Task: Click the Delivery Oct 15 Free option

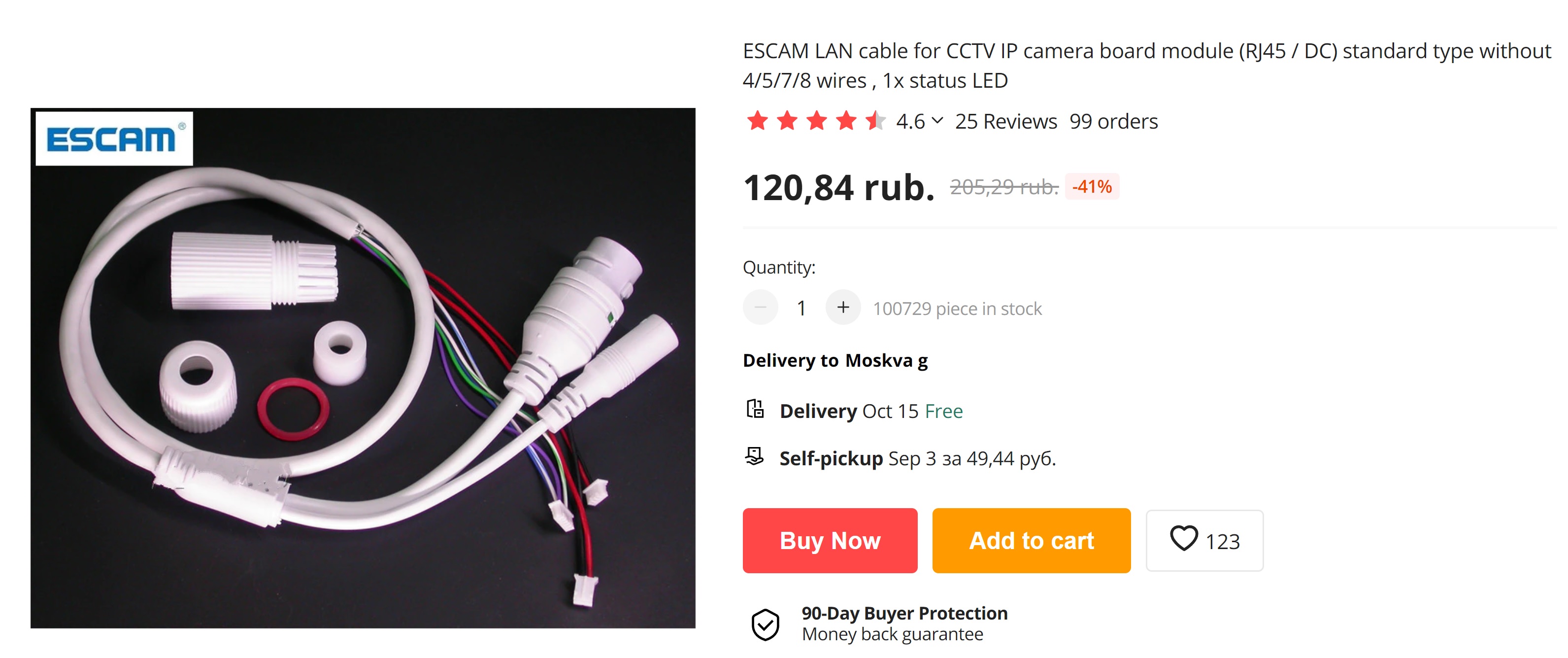Action: (871, 411)
